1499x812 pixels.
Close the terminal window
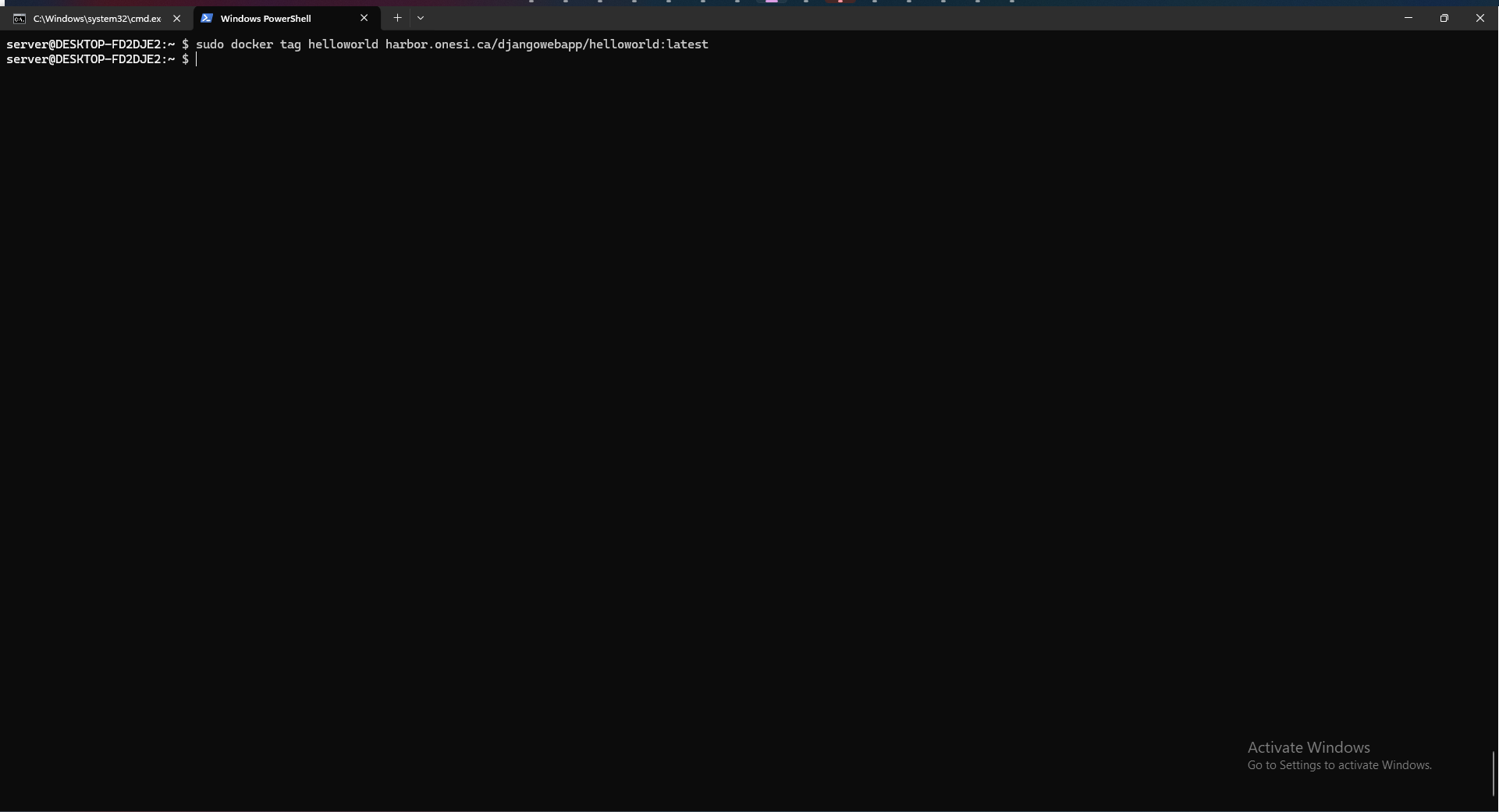click(x=1479, y=18)
